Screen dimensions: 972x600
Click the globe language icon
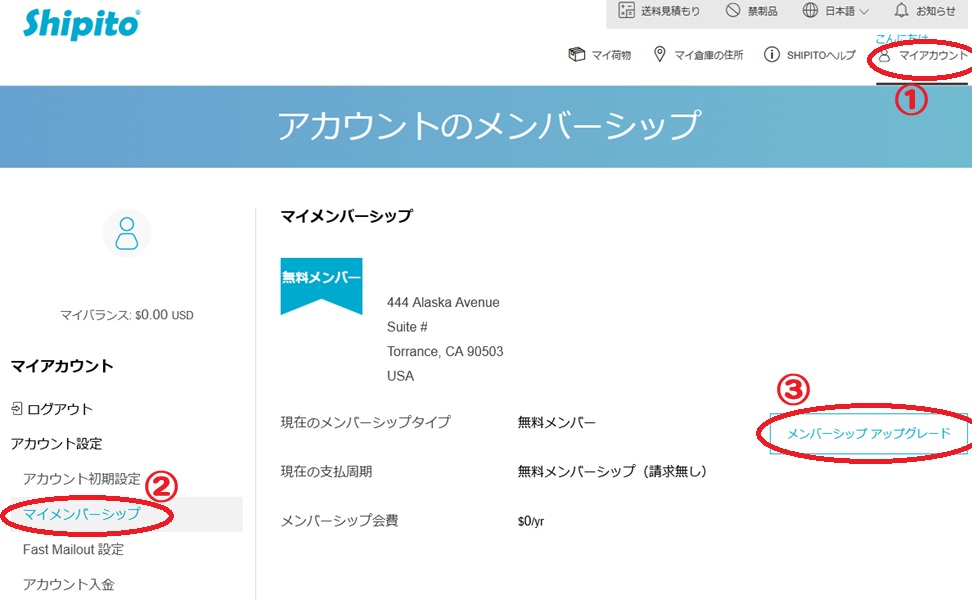coord(811,11)
